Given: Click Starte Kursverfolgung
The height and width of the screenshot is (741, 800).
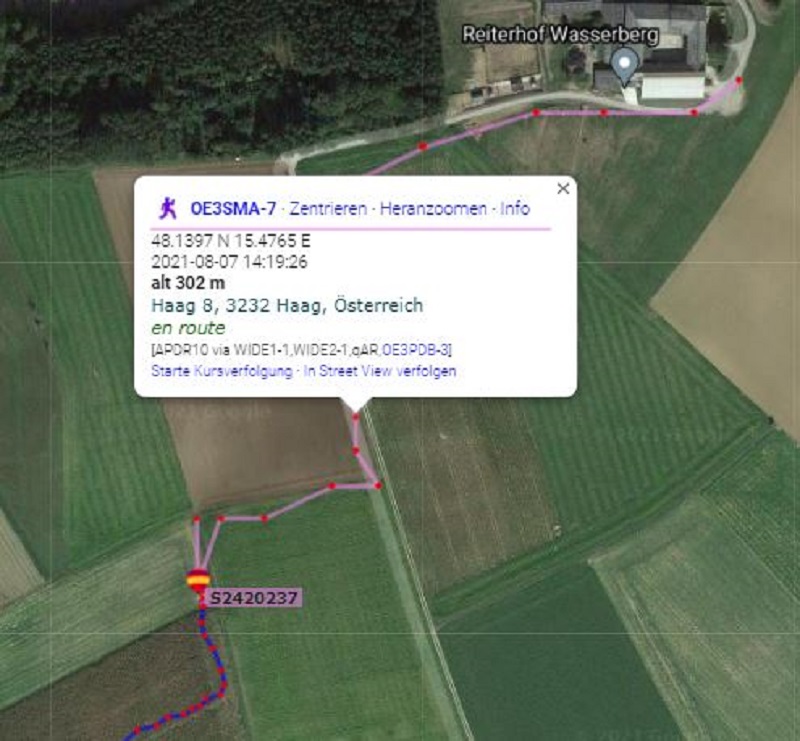Looking at the screenshot, I should pyautogui.click(x=222, y=371).
